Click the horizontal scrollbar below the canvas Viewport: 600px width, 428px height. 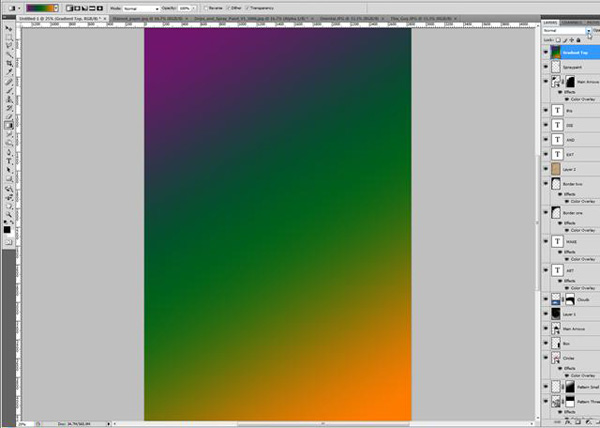[x=323, y=424]
